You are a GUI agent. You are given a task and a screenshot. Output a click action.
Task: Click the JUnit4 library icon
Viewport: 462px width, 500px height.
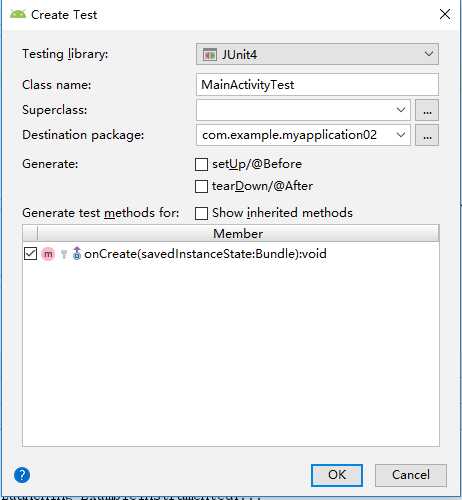210,54
